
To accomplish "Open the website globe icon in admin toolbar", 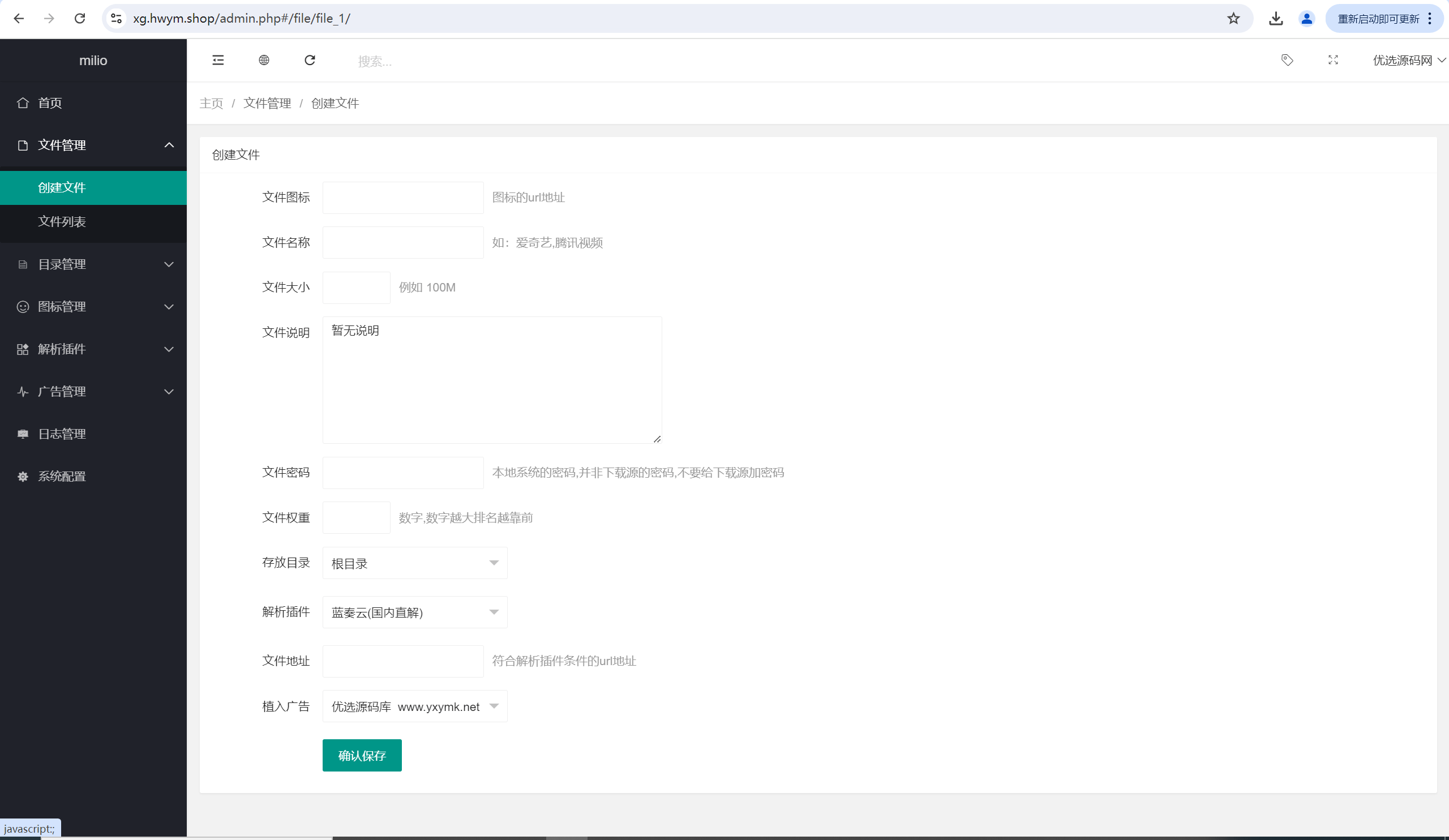I will [264, 61].
